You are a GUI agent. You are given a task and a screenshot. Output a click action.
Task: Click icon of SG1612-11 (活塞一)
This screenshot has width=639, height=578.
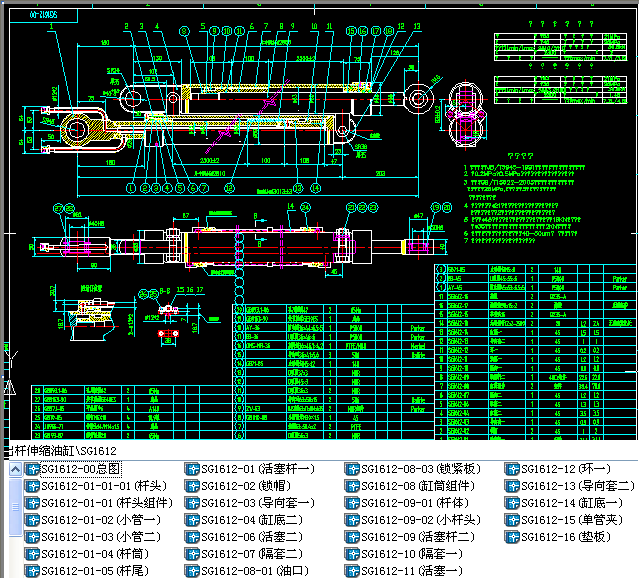pos(352,571)
